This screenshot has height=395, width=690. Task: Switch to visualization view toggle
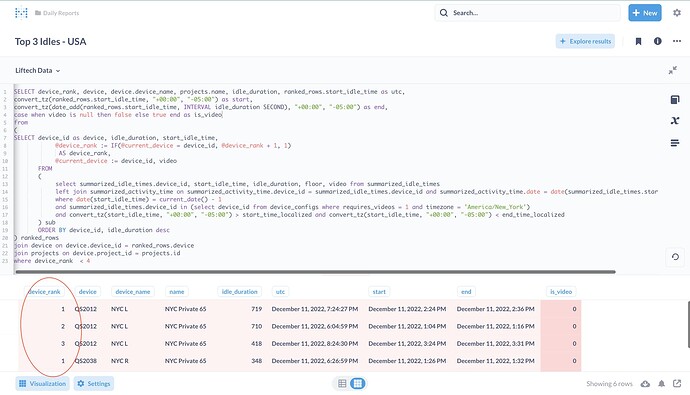pos(358,384)
